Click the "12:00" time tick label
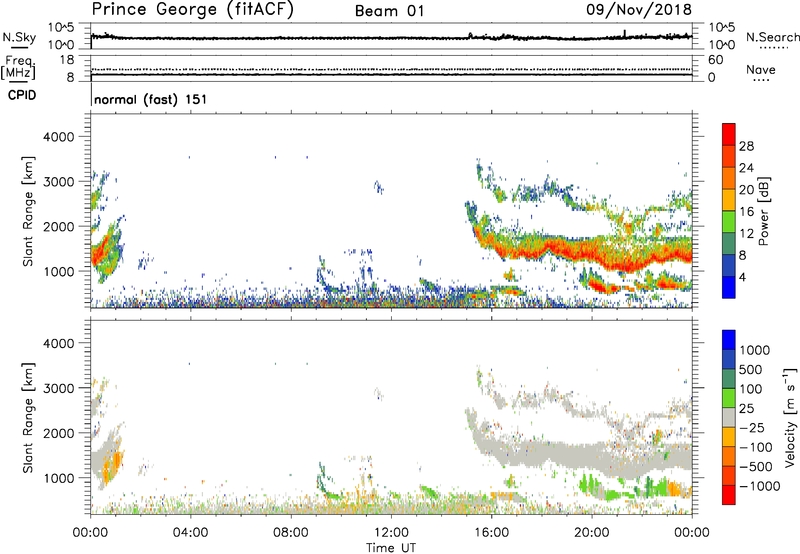 (391, 533)
